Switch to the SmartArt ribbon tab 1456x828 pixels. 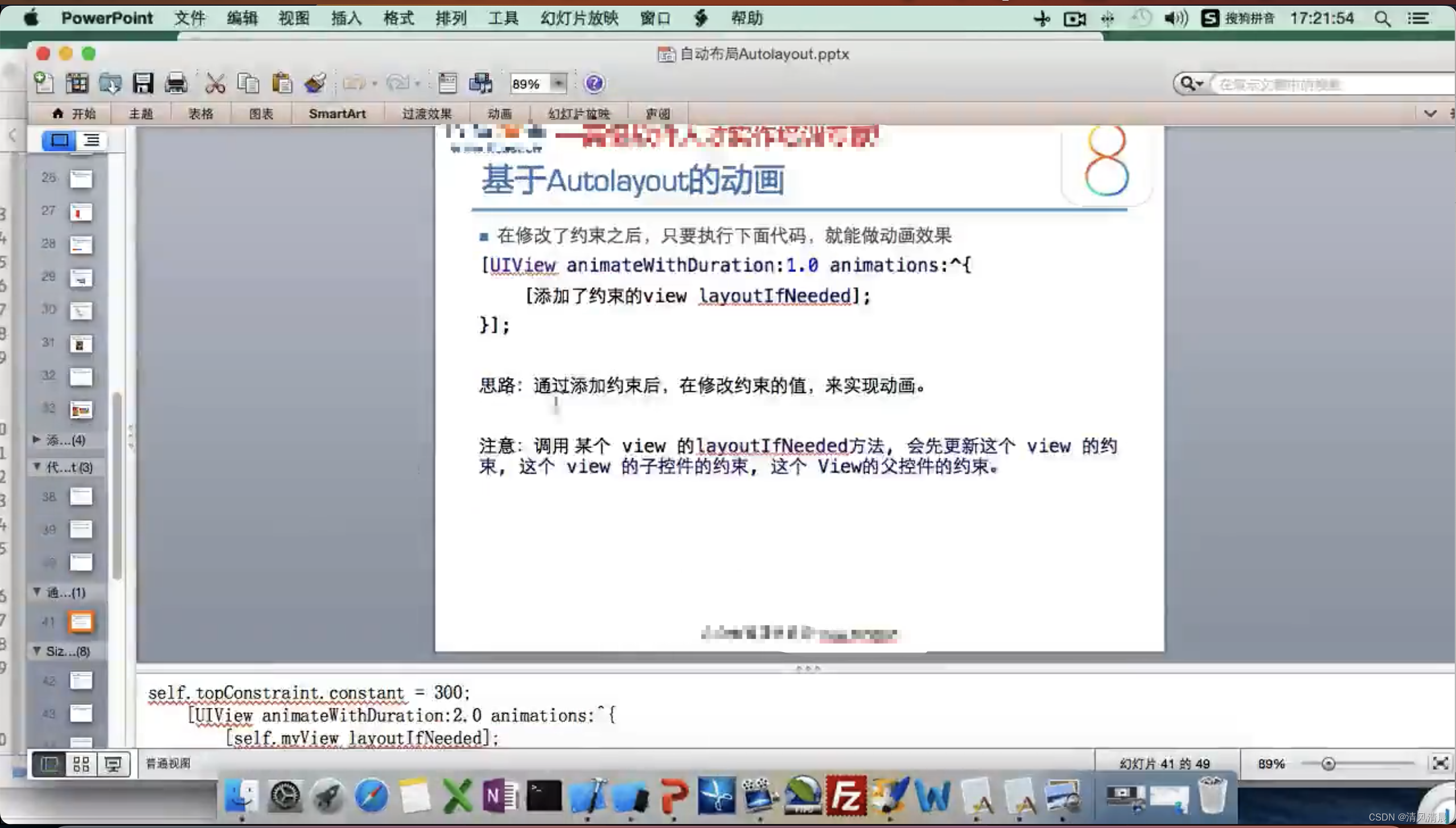(x=337, y=113)
